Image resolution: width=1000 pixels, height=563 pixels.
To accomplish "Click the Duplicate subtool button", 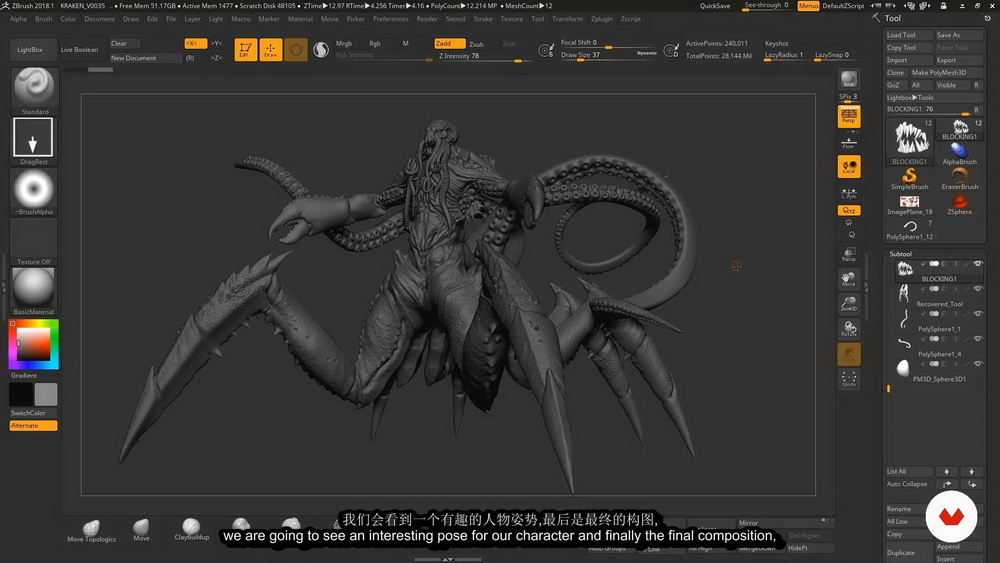I will pyautogui.click(x=908, y=553).
